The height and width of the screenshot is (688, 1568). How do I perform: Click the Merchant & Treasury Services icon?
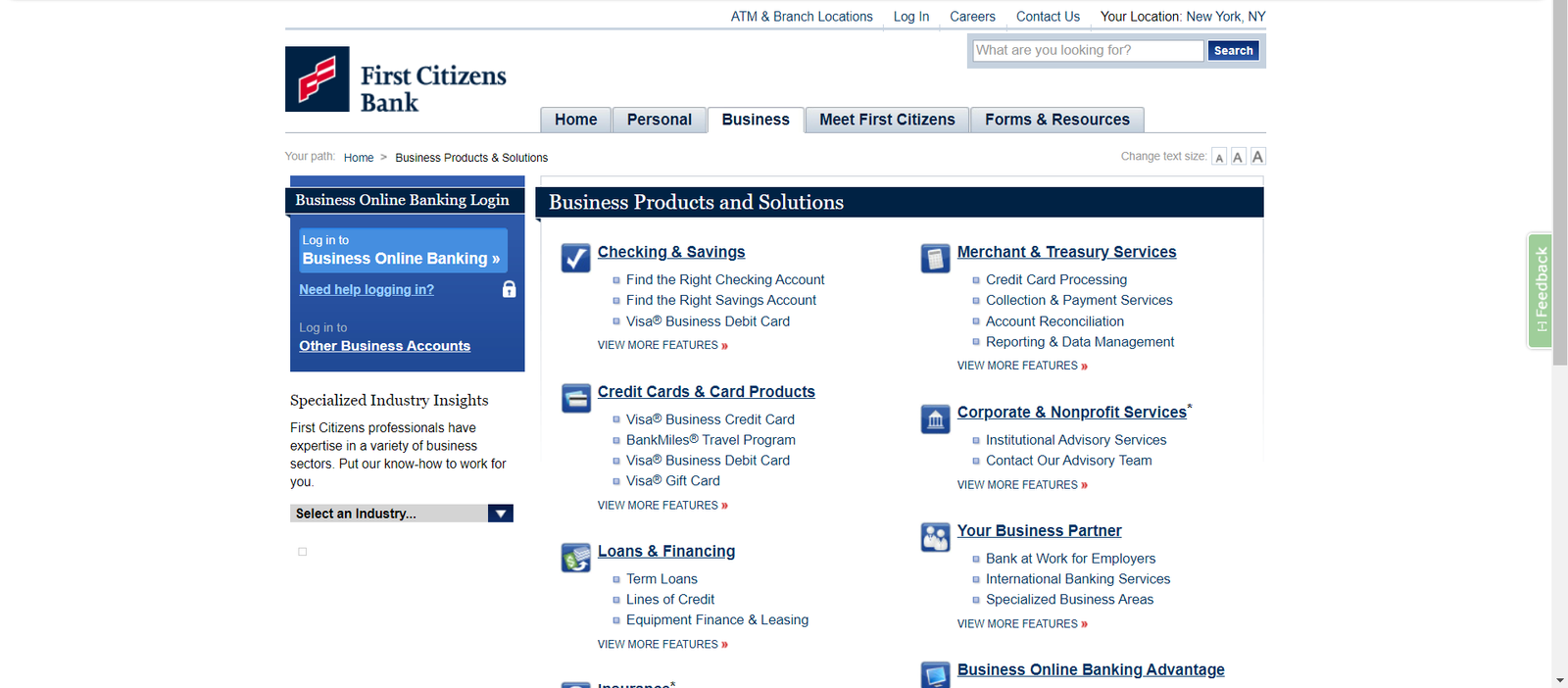[935, 259]
